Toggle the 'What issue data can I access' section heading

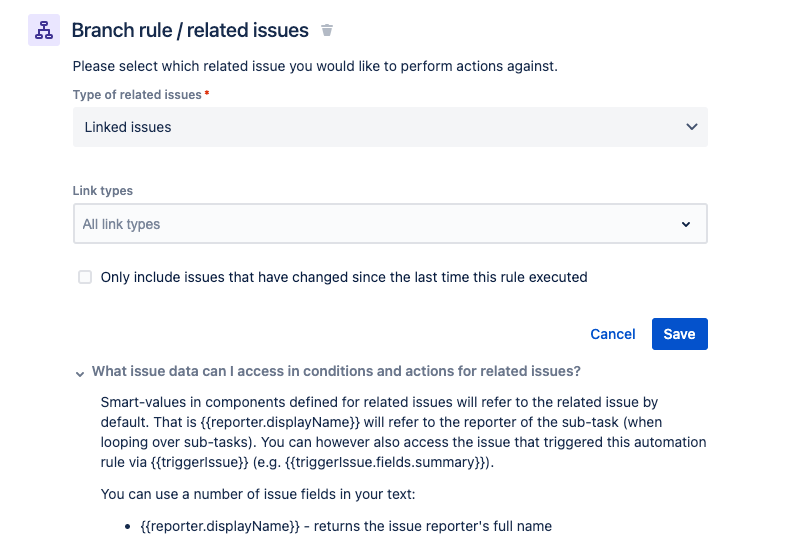pyautogui.click(x=336, y=371)
